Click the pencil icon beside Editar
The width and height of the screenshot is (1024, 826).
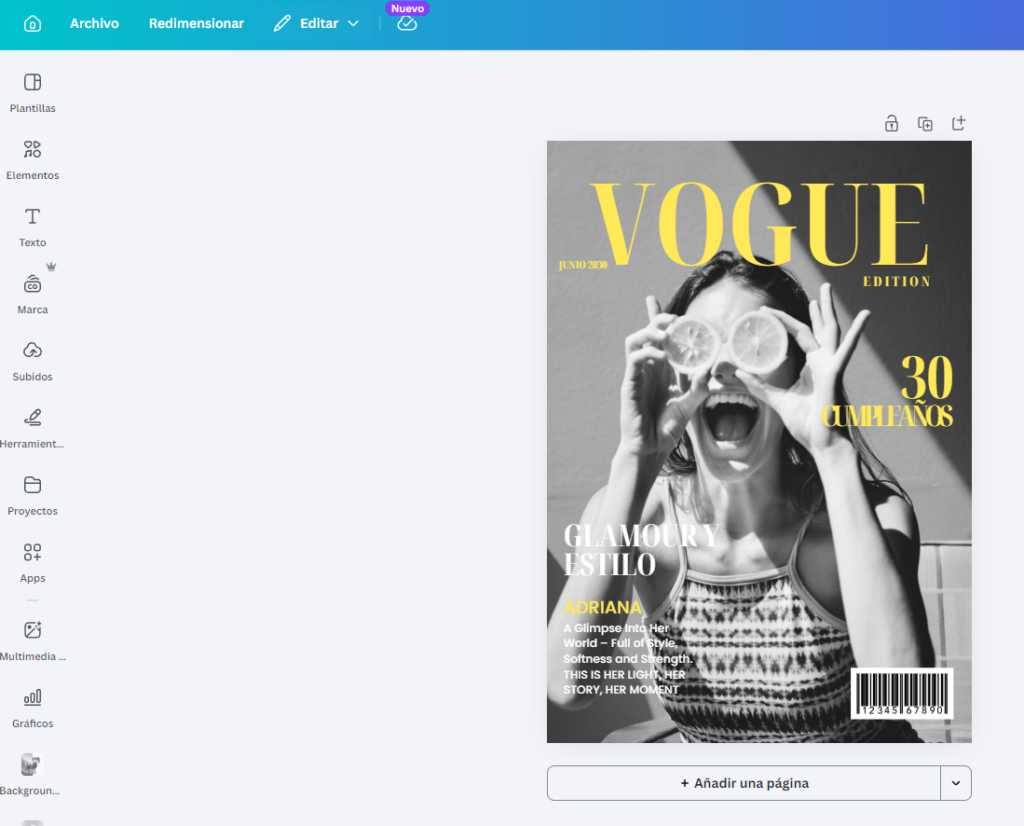(282, 24)
